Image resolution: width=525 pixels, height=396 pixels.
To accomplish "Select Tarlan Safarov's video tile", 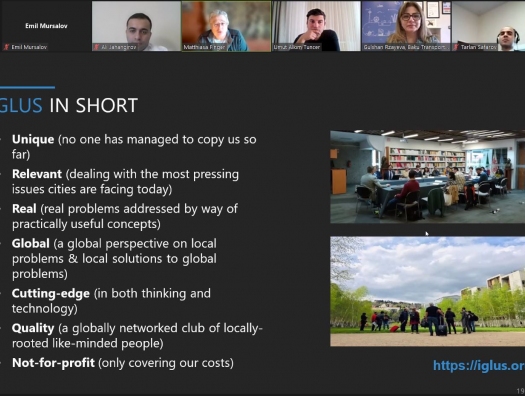I will pyautogui.click(x=489, y=26).
